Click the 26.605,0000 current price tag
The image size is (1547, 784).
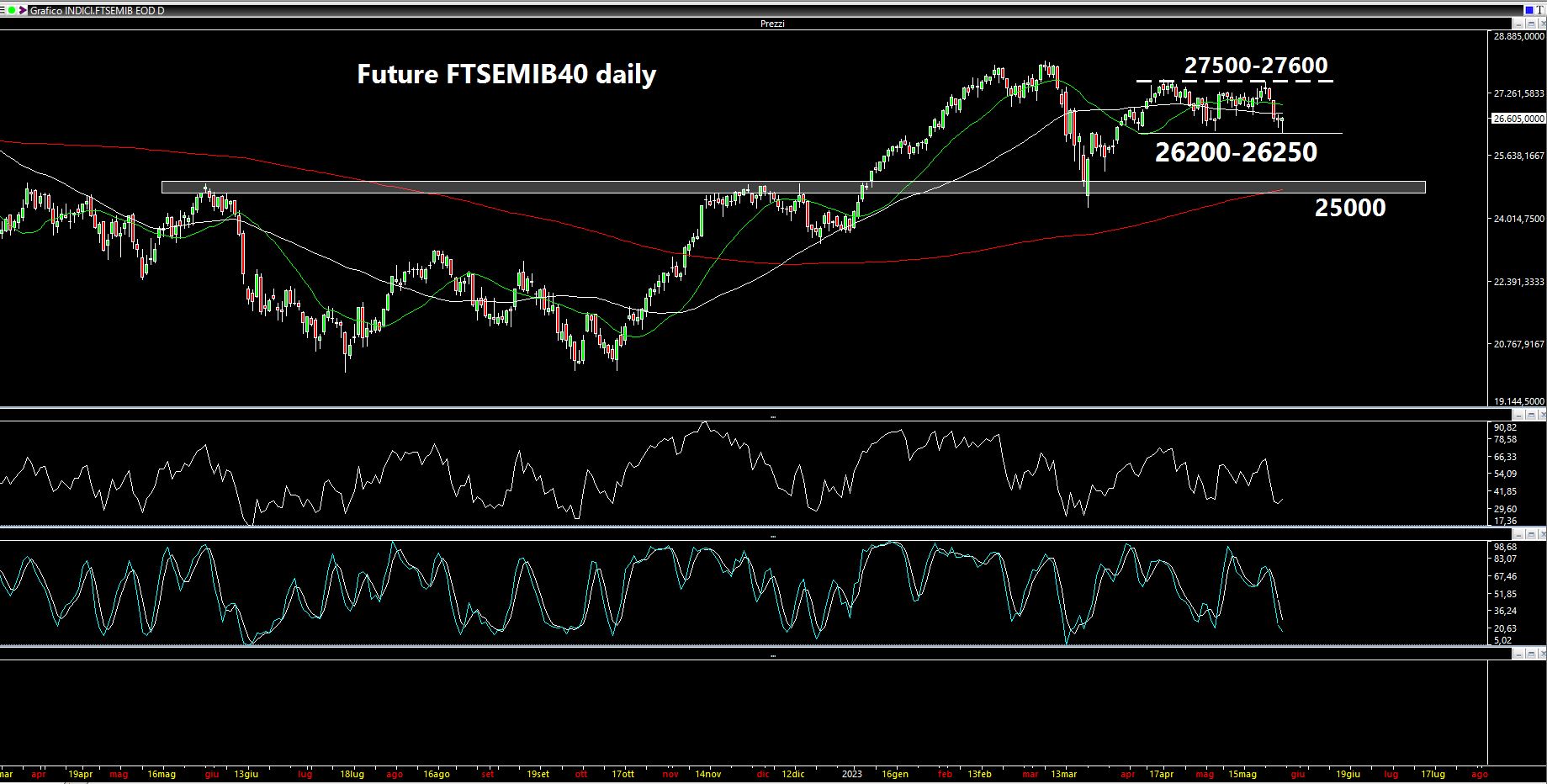[x=1519, y=119]
